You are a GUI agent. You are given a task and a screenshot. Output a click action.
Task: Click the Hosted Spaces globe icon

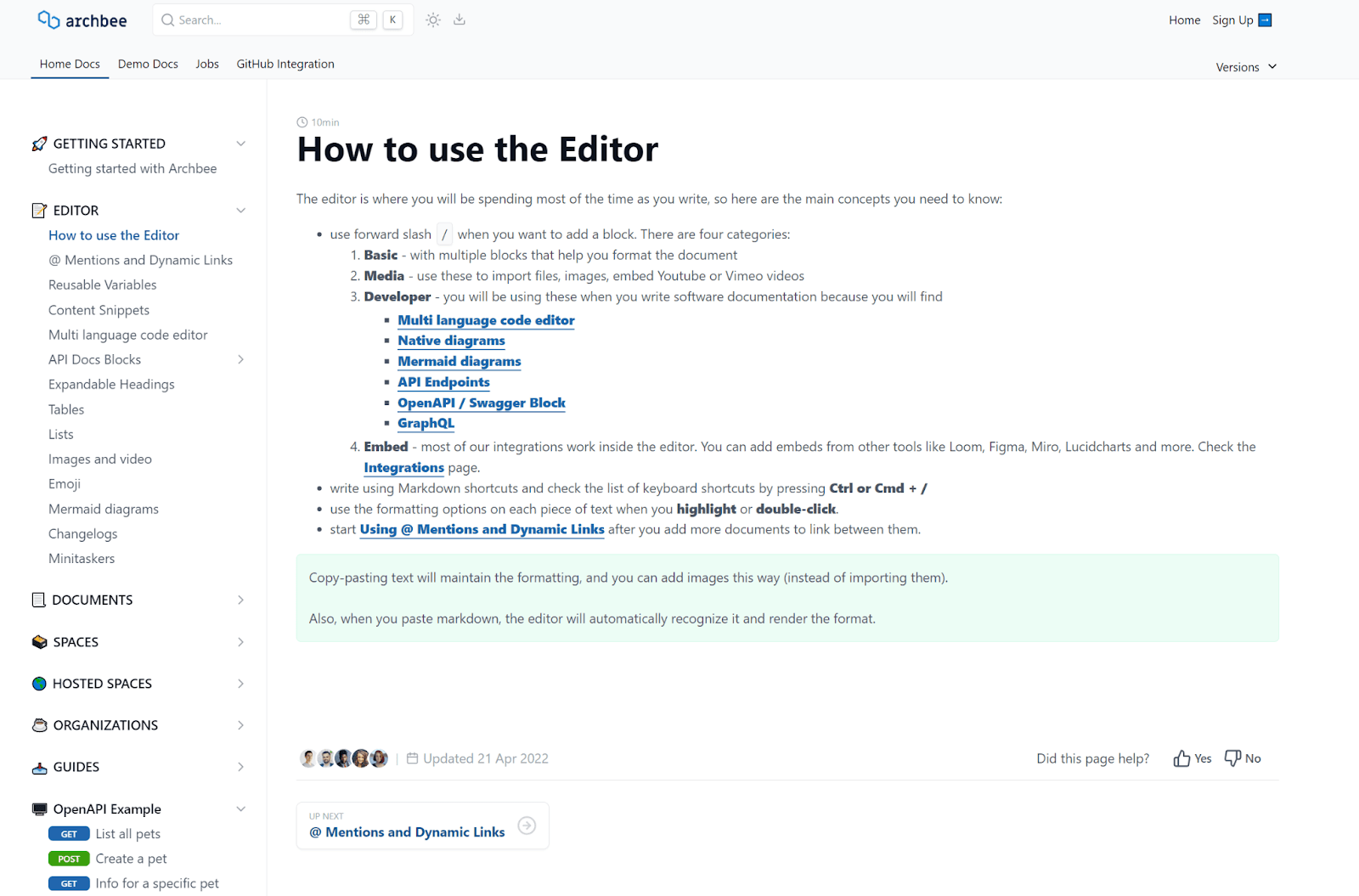pos(39,684)
